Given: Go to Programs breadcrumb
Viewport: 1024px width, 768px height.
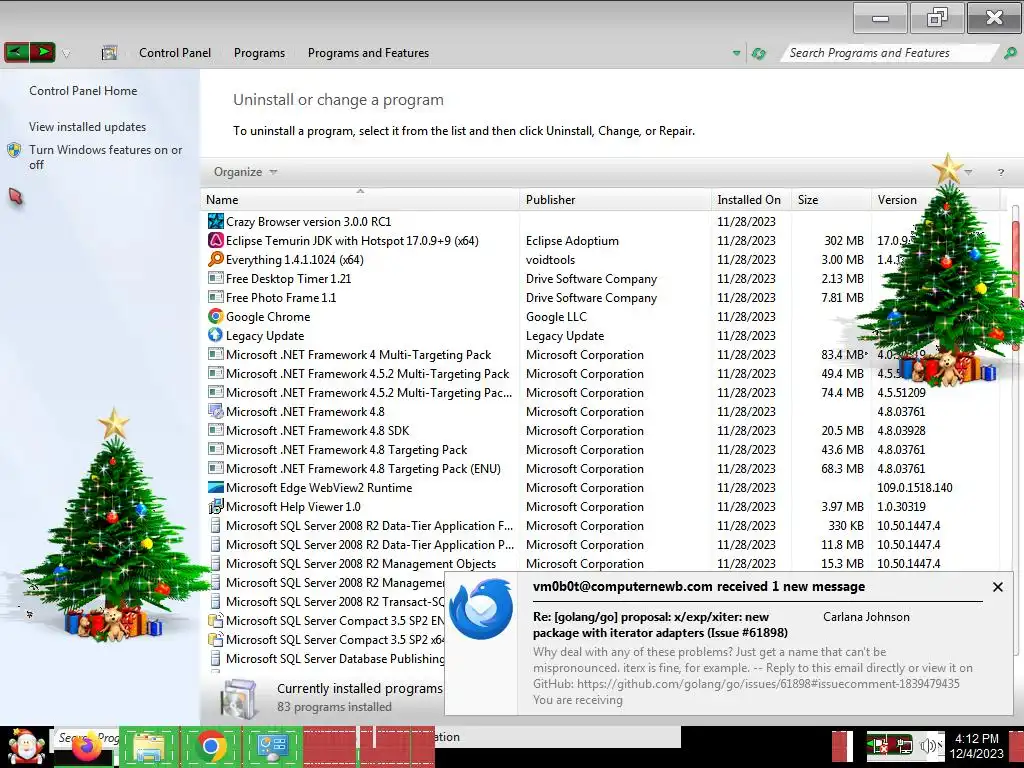Looking at the screenshot, I should coord(259,53).
